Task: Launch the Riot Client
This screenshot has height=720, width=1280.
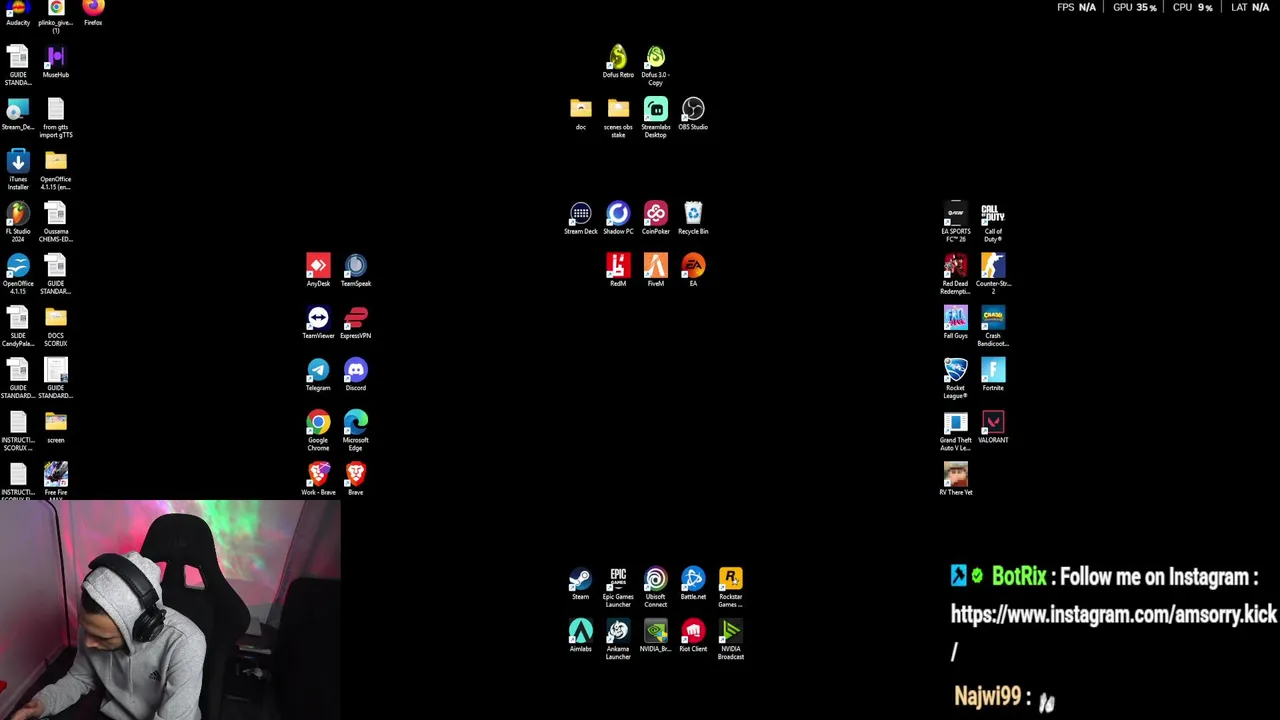Action: point(693,637)
